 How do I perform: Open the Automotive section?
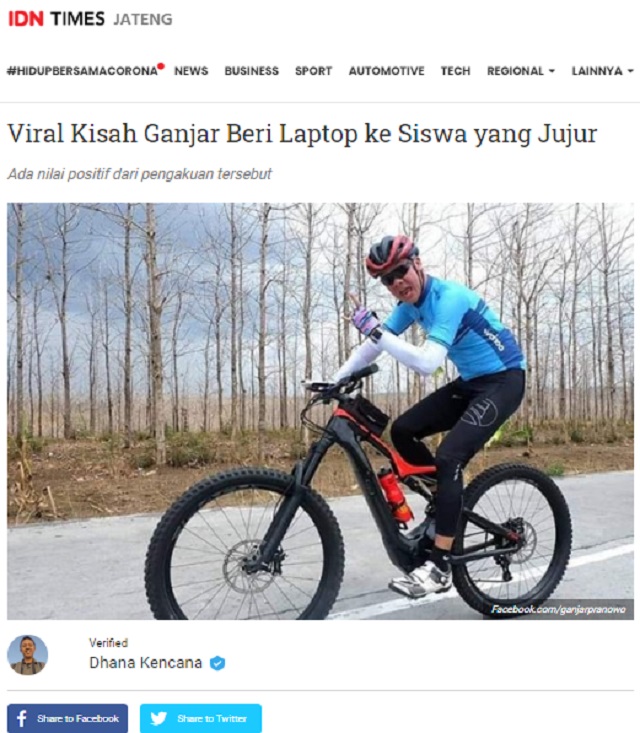coord(387,71)
